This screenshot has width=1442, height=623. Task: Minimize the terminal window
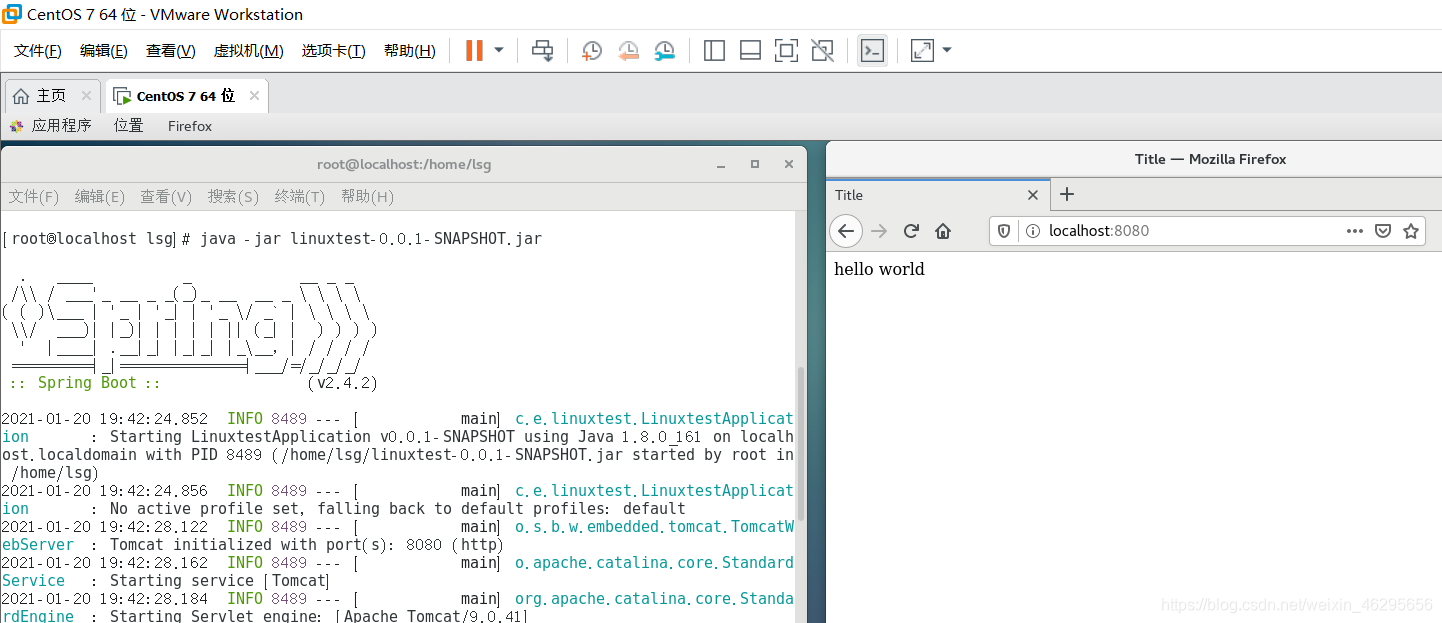(x=722, y=164)
